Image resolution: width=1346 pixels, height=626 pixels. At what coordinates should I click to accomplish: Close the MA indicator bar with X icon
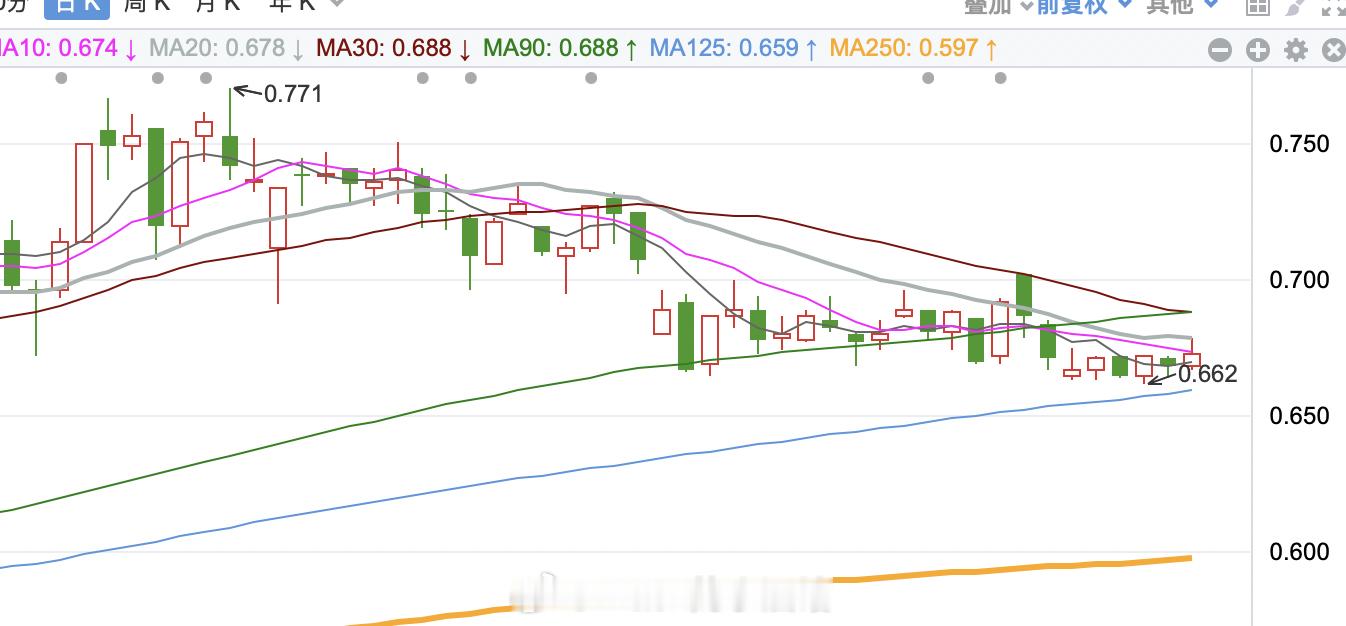tap(1334, 49)
